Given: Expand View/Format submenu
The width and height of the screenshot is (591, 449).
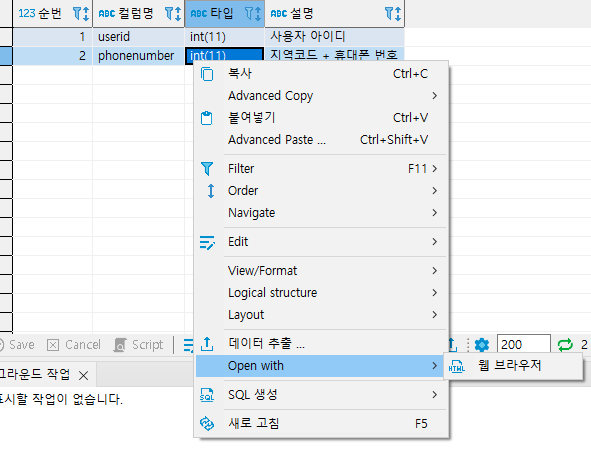Looking at the screenshot, I should click(x=321, y=271).
